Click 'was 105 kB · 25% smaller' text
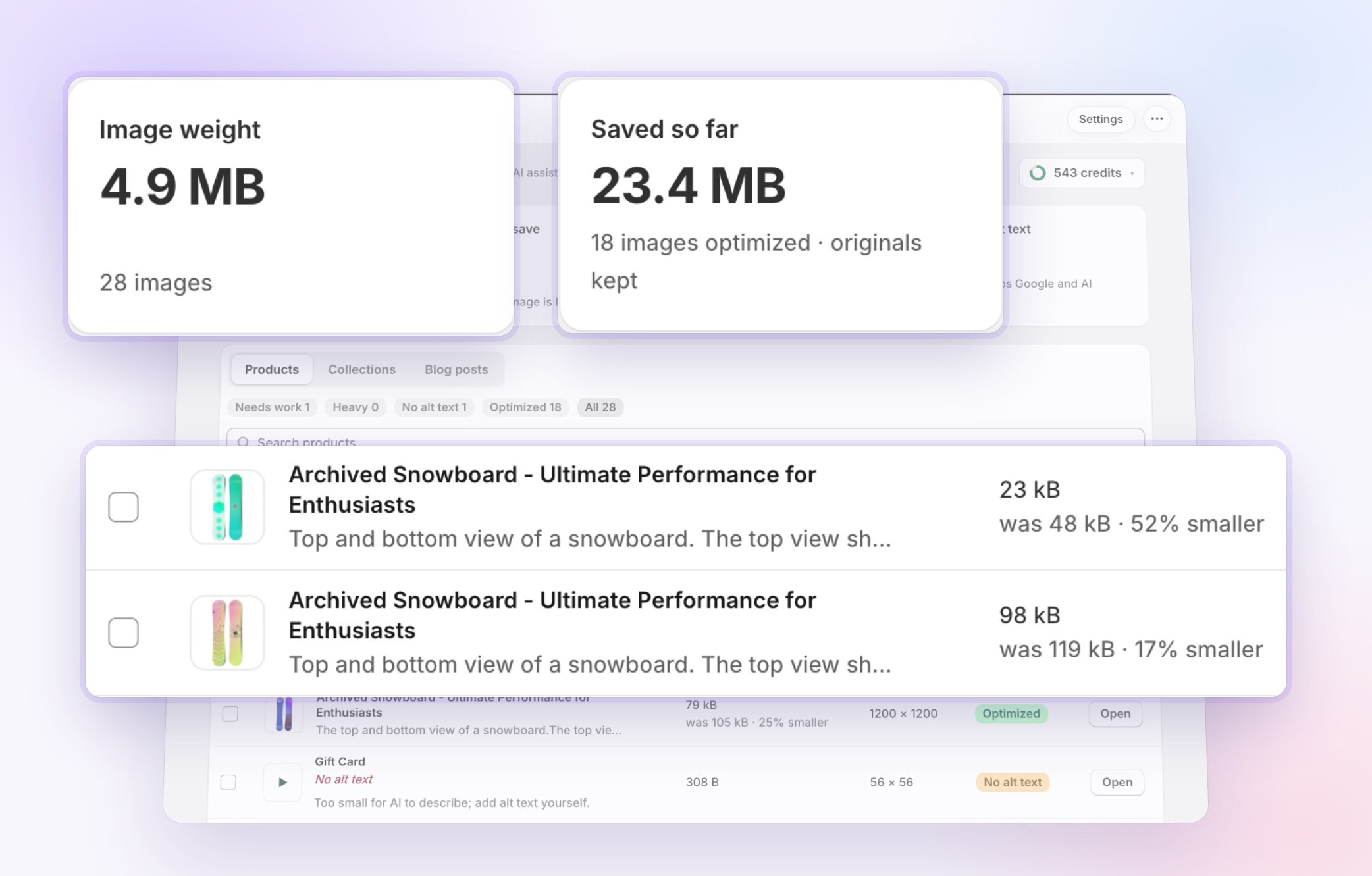 [757, 722]
